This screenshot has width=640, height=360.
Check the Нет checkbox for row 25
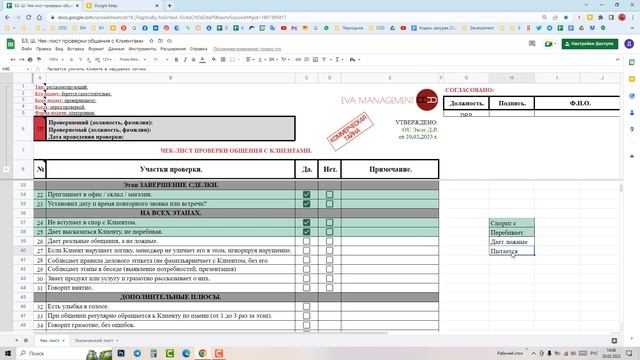click(x=329, y=232)
